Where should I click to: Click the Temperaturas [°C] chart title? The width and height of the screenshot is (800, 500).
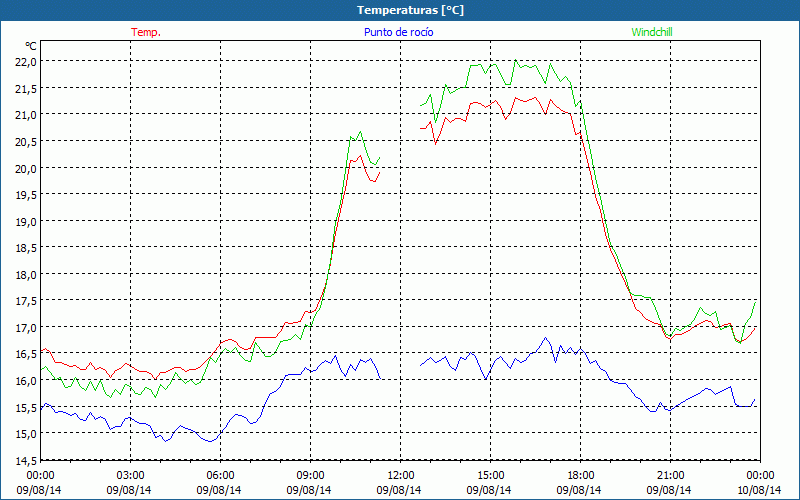coord(410,10)
